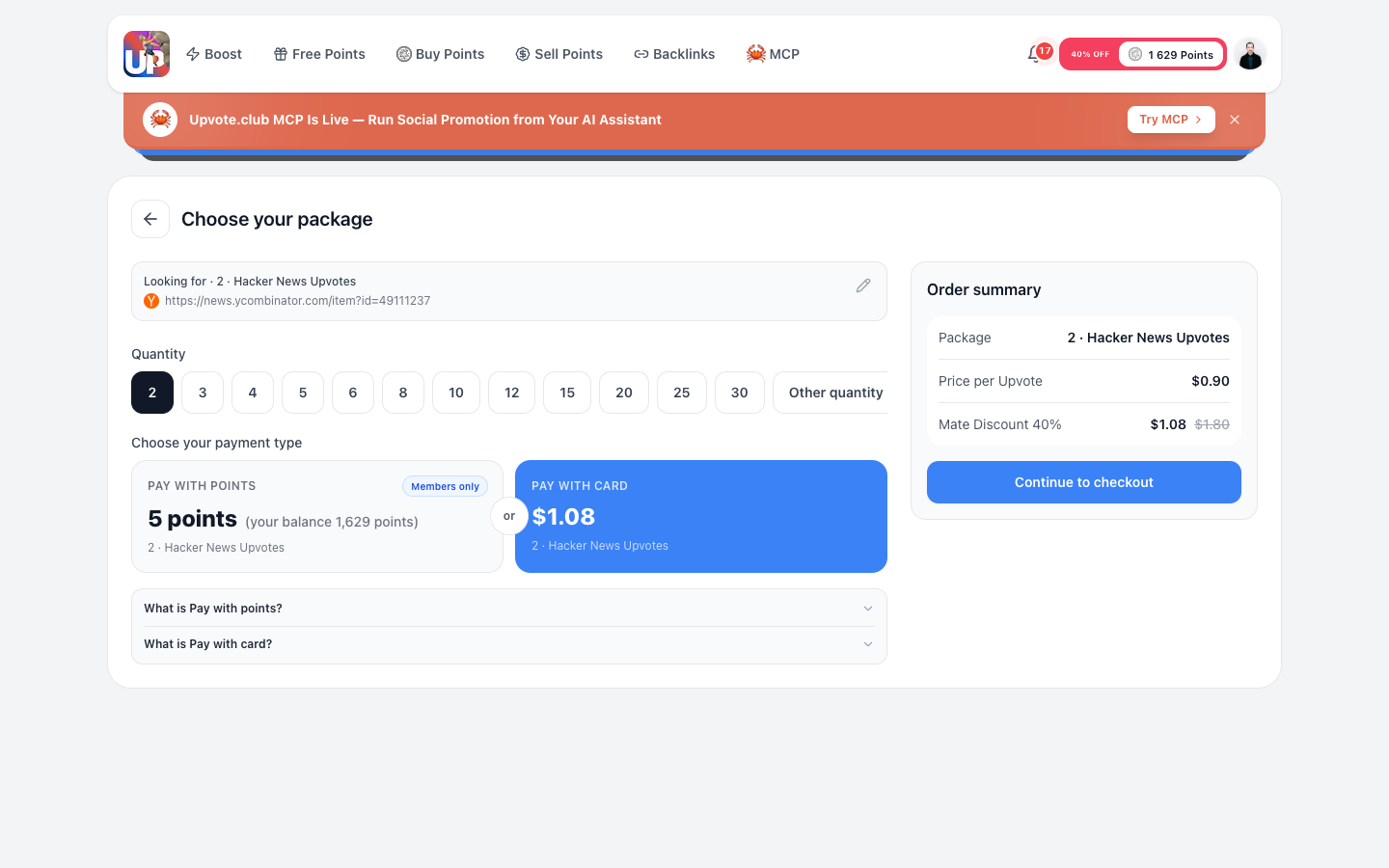Select quantity 15
Image resolution: width=1389 pixels, height=868 pixels.
point(567,393)
